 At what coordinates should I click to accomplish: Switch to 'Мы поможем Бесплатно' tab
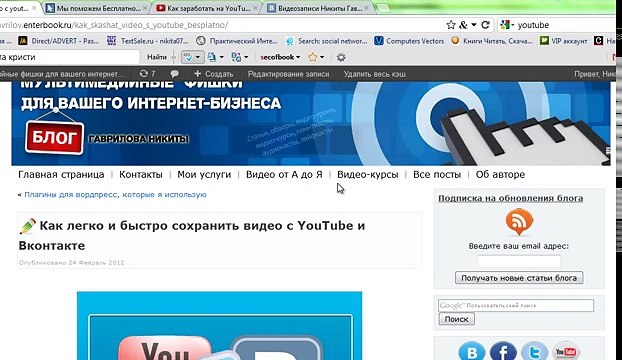tap(94, 8)
